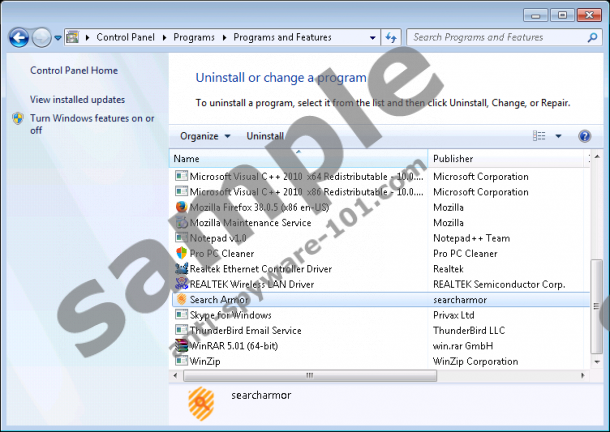Click the Control Panel breadcrumb segment

tap(124, 37)
